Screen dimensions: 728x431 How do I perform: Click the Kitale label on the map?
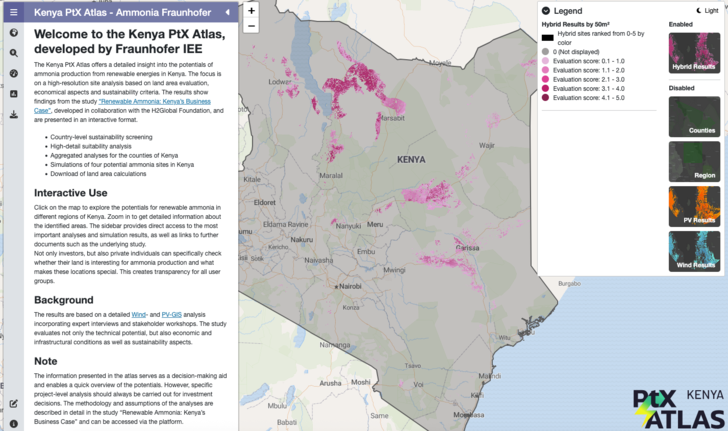(252, 179)
